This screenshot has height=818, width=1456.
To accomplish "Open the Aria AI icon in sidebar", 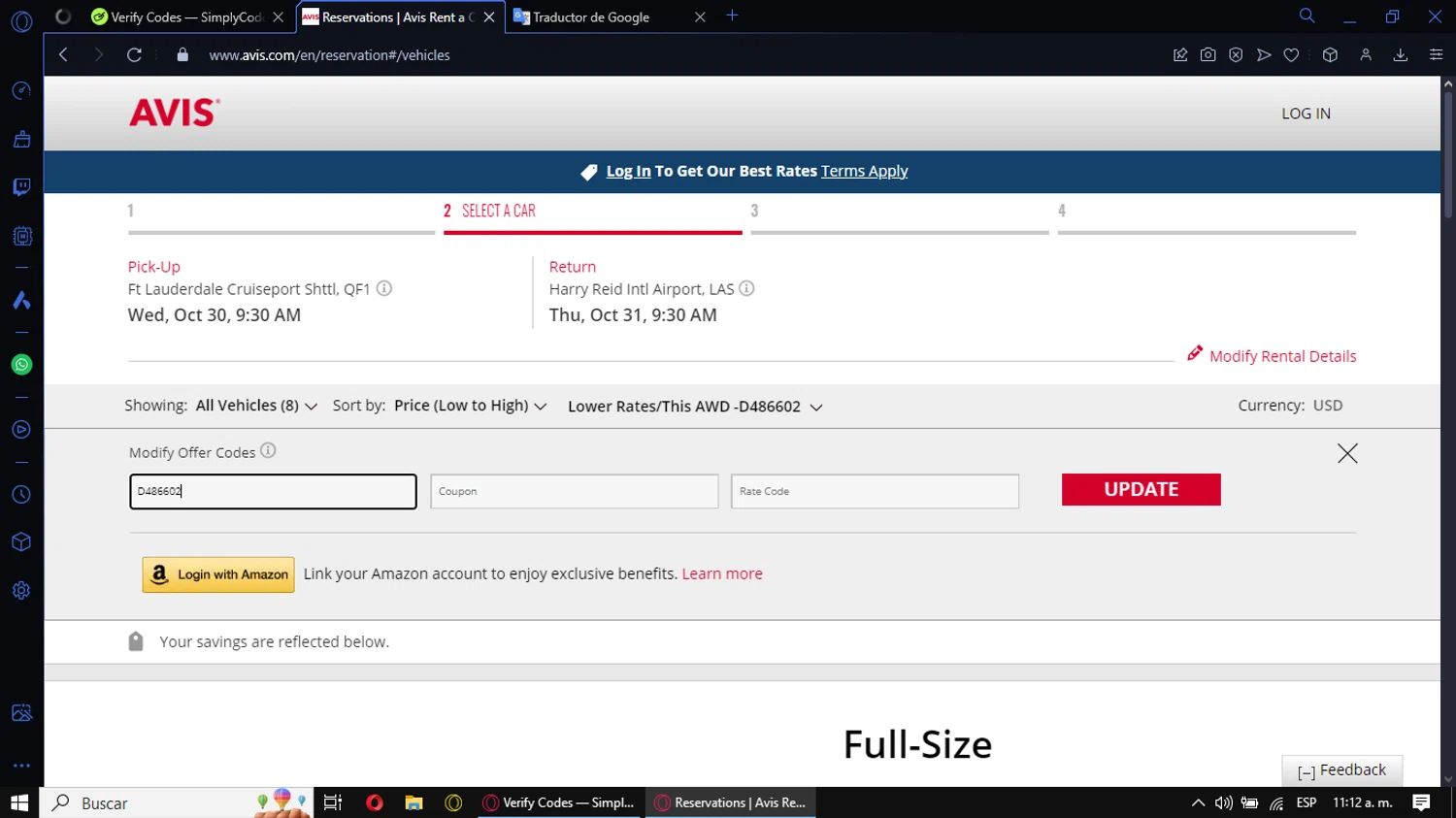I will point(21,300).
